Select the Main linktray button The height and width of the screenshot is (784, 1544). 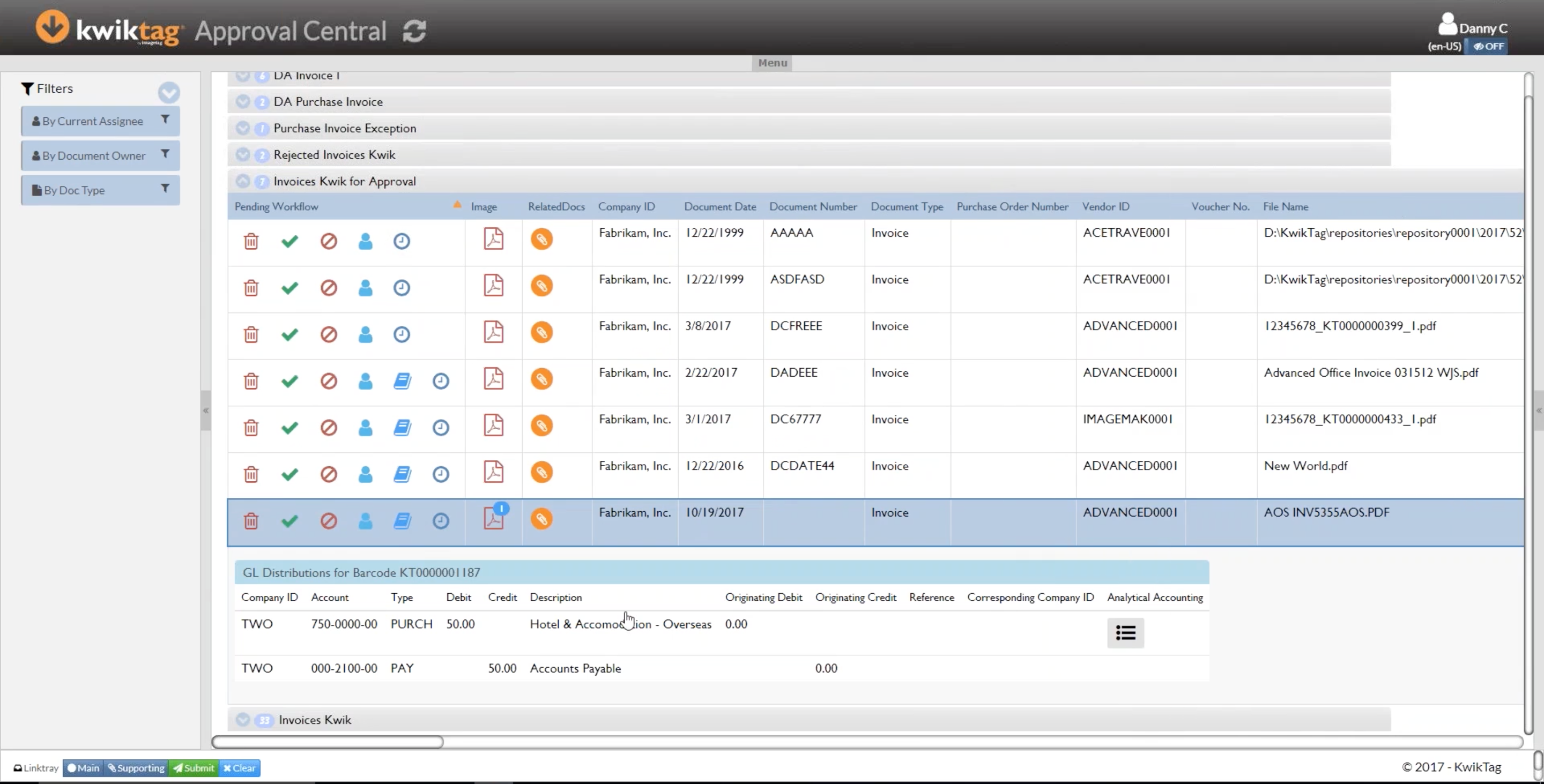pos(83,768)
